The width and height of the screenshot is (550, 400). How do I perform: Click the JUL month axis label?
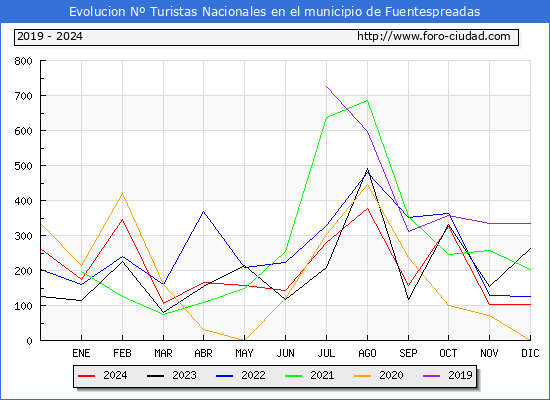point(326,353)
